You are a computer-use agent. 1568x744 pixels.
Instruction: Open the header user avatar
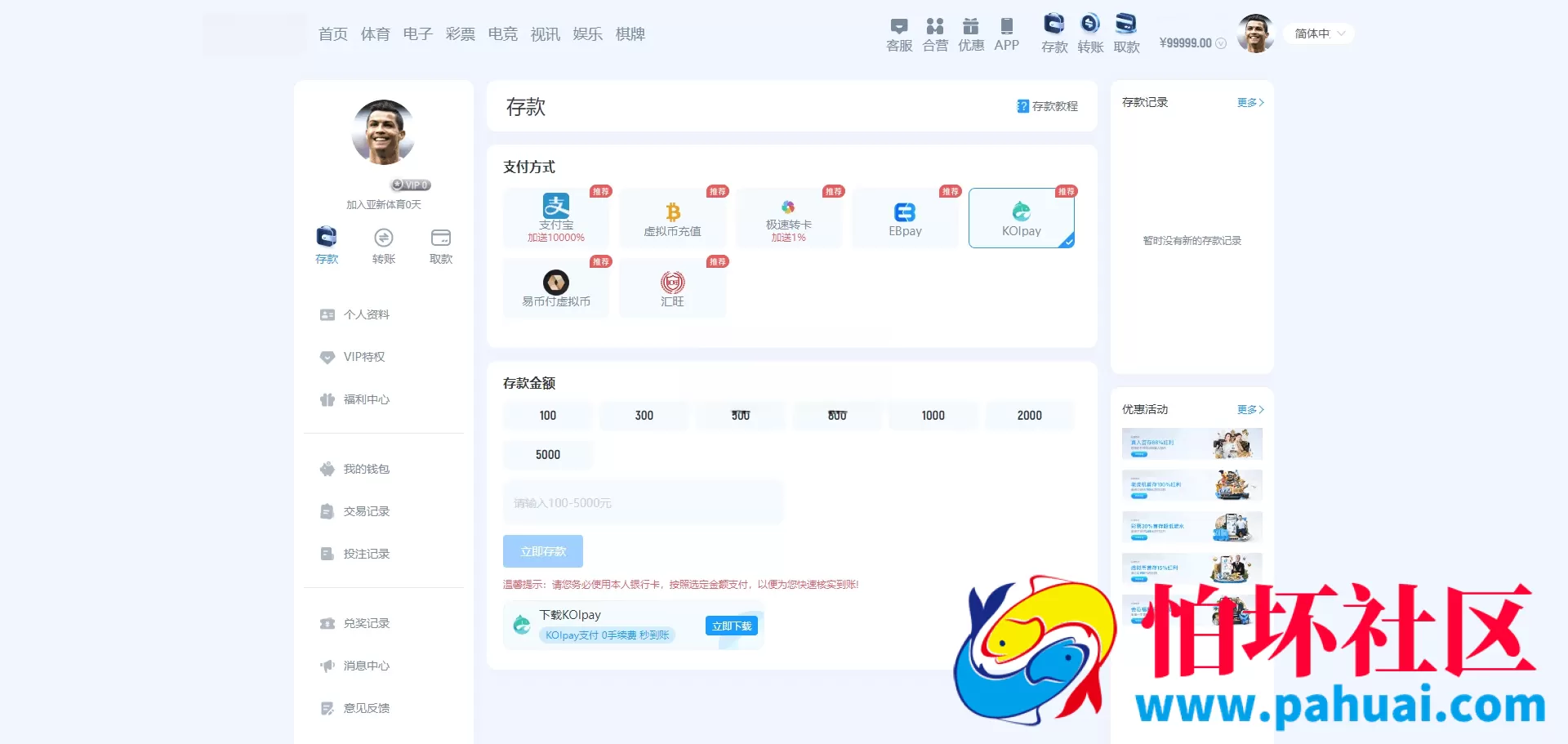[1256, 33]
